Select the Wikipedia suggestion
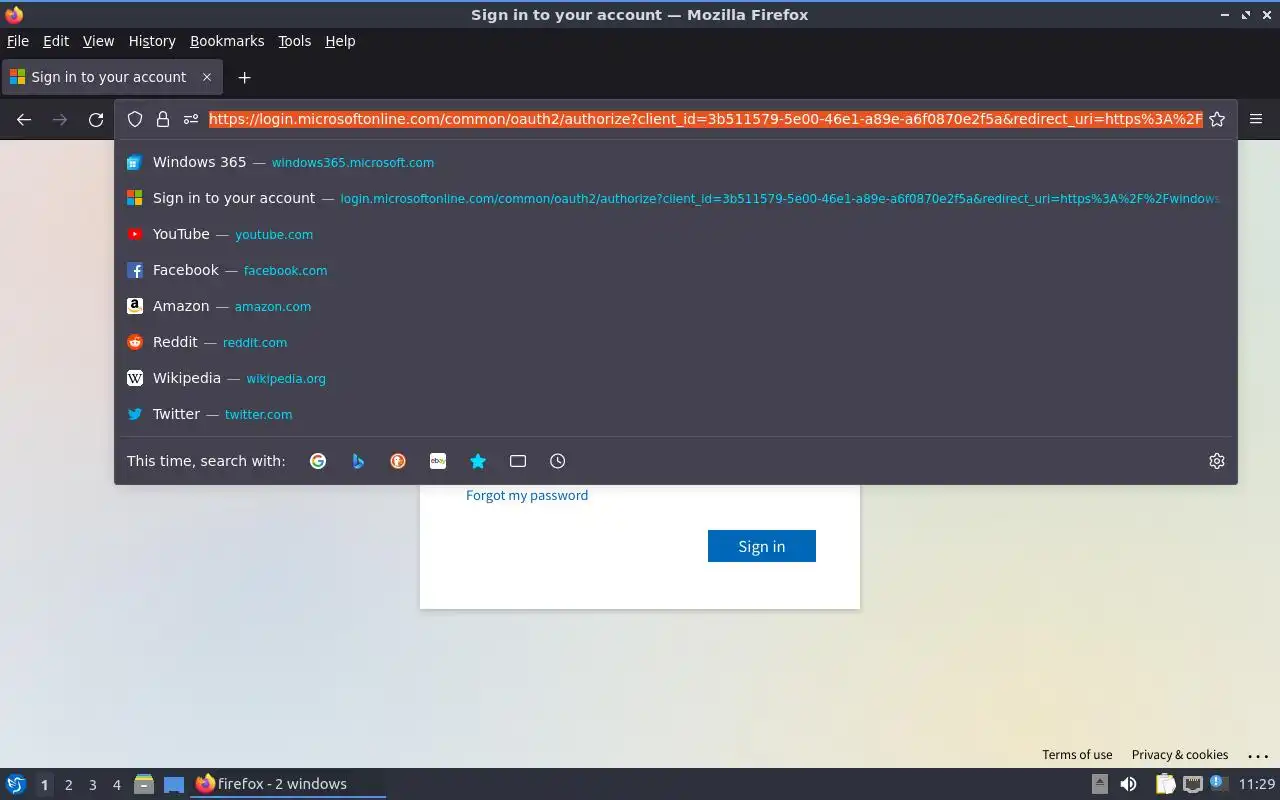Image resolution: width=1280 pixels, height=800 pixels. (x=676, y=378)
